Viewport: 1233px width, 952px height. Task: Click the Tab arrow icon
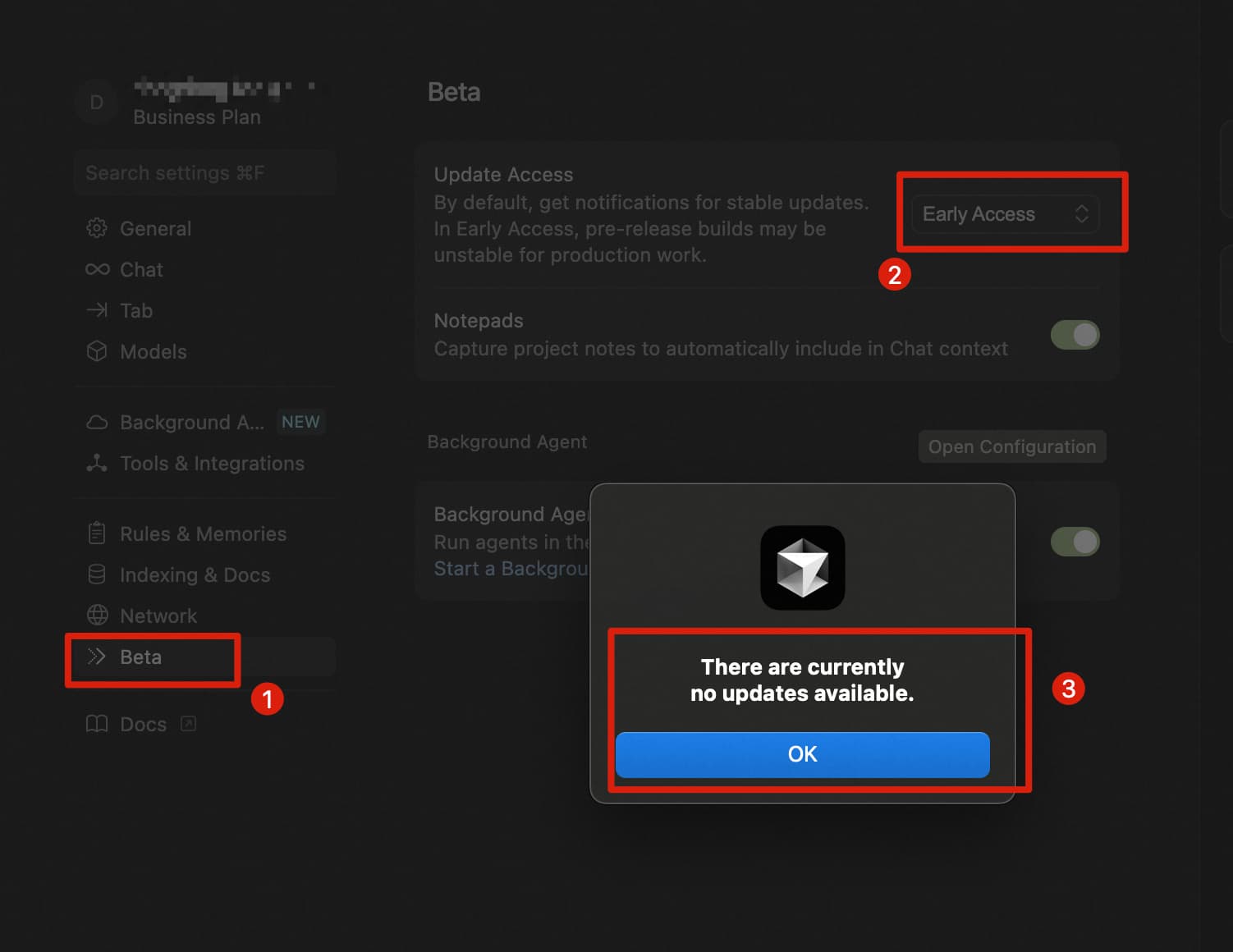(97, 310)
